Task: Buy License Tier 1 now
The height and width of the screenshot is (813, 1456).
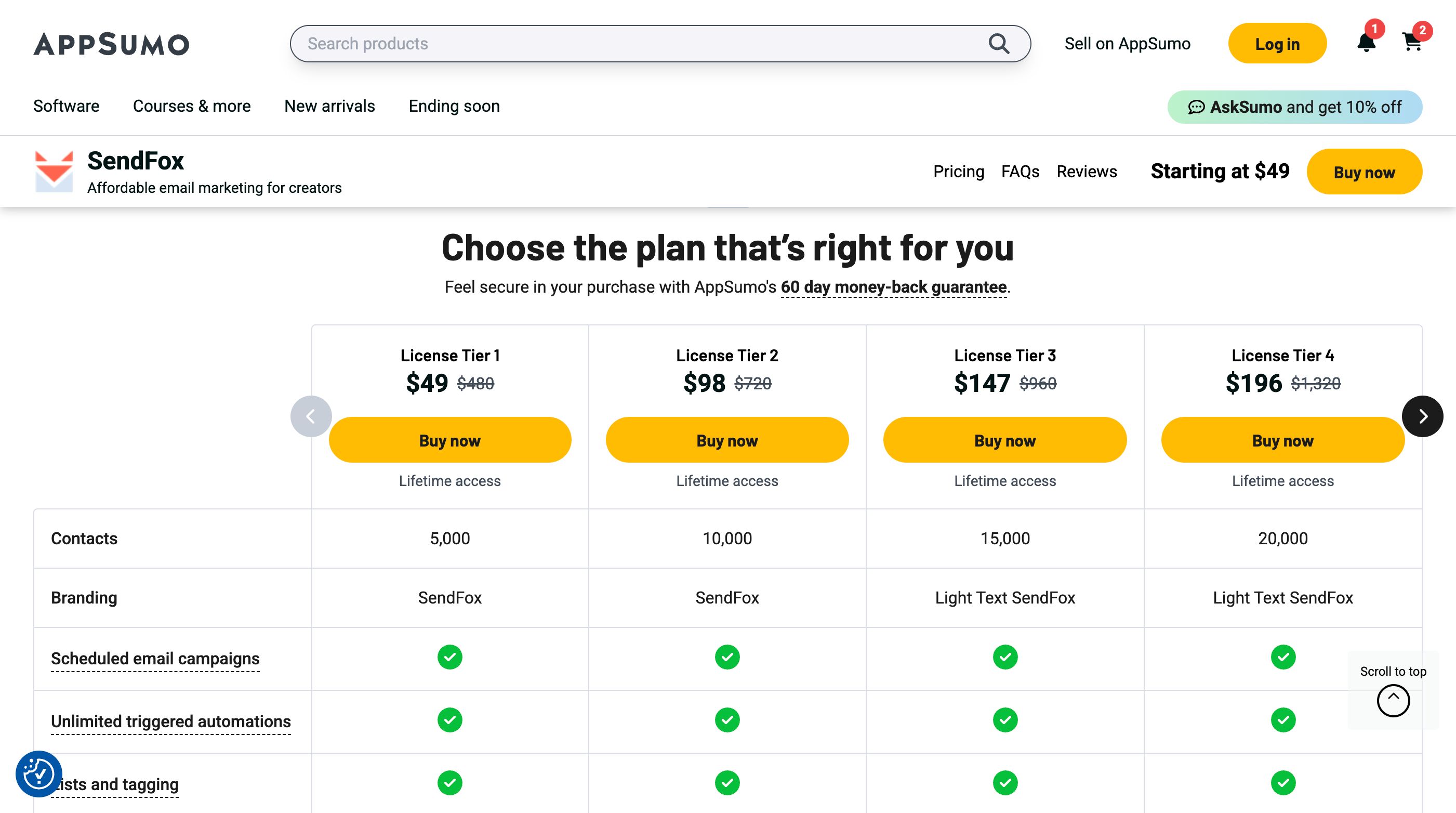Action: click(449, 440)
